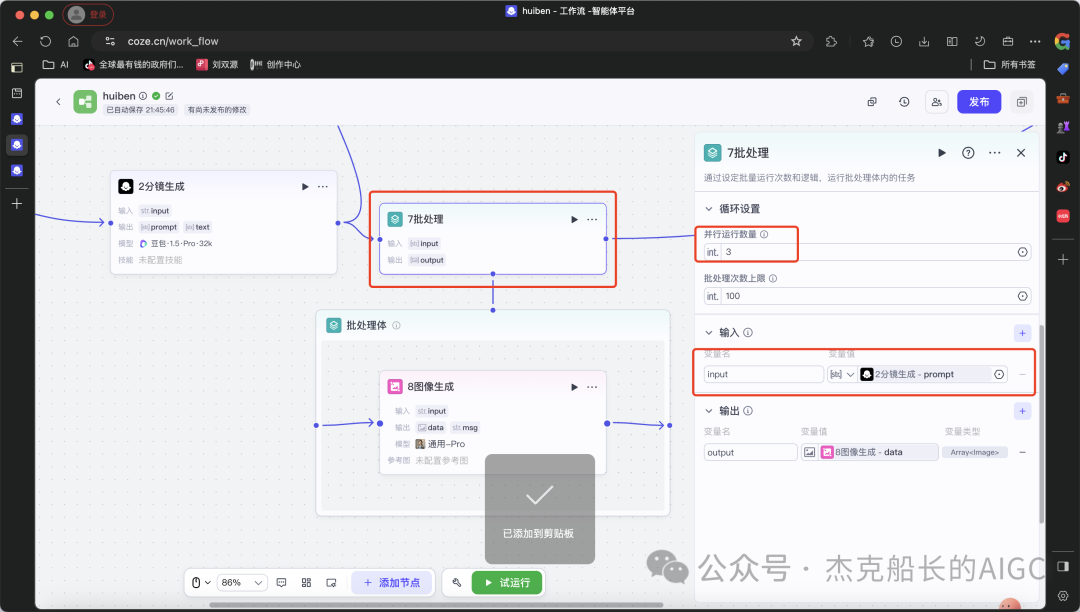Edit the huiben workflow name with pencil icon
The image size is (1080, 612).
pyautogui.click(x=169, y=96)
